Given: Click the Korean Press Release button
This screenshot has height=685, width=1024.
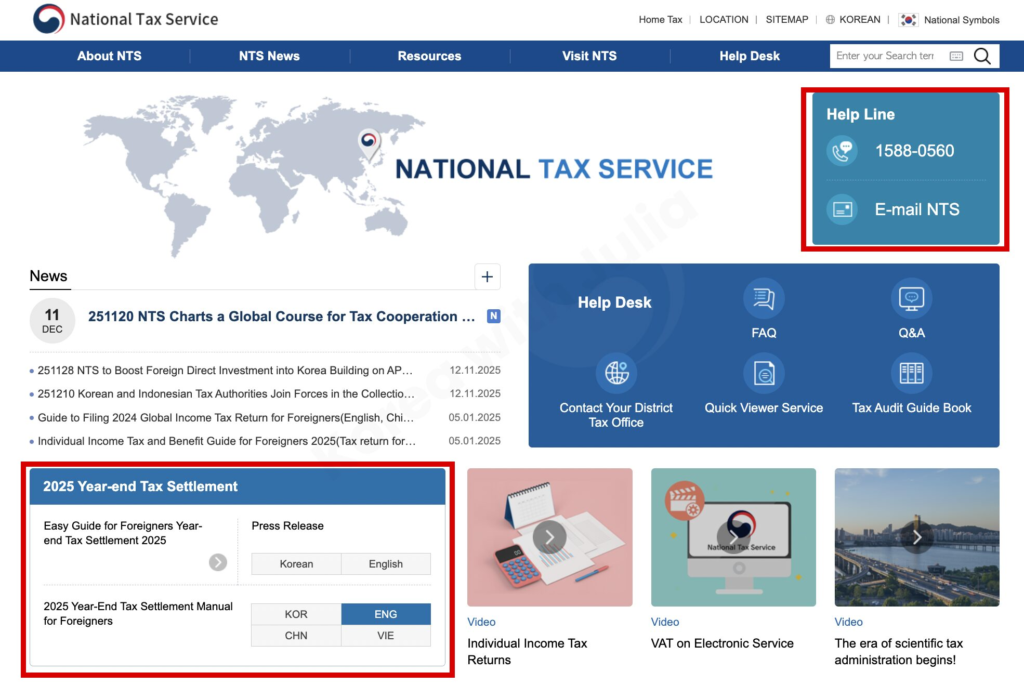Looking at the screenshot, I should 296,564.
